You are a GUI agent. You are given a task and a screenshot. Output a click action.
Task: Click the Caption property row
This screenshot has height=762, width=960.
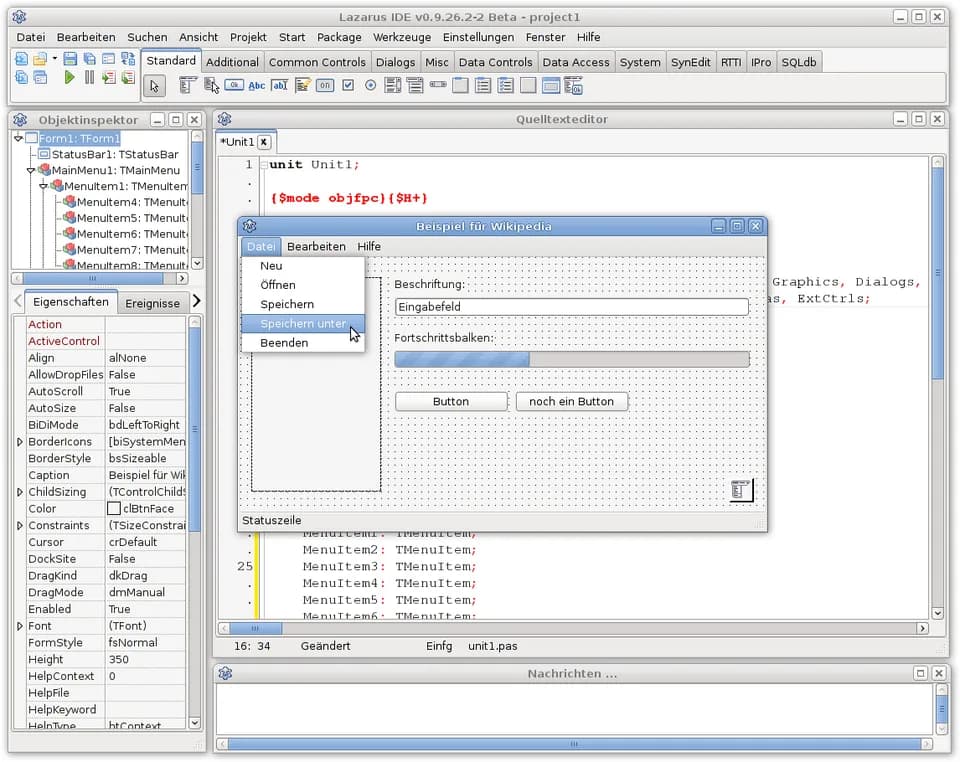[x=105, y=476]
